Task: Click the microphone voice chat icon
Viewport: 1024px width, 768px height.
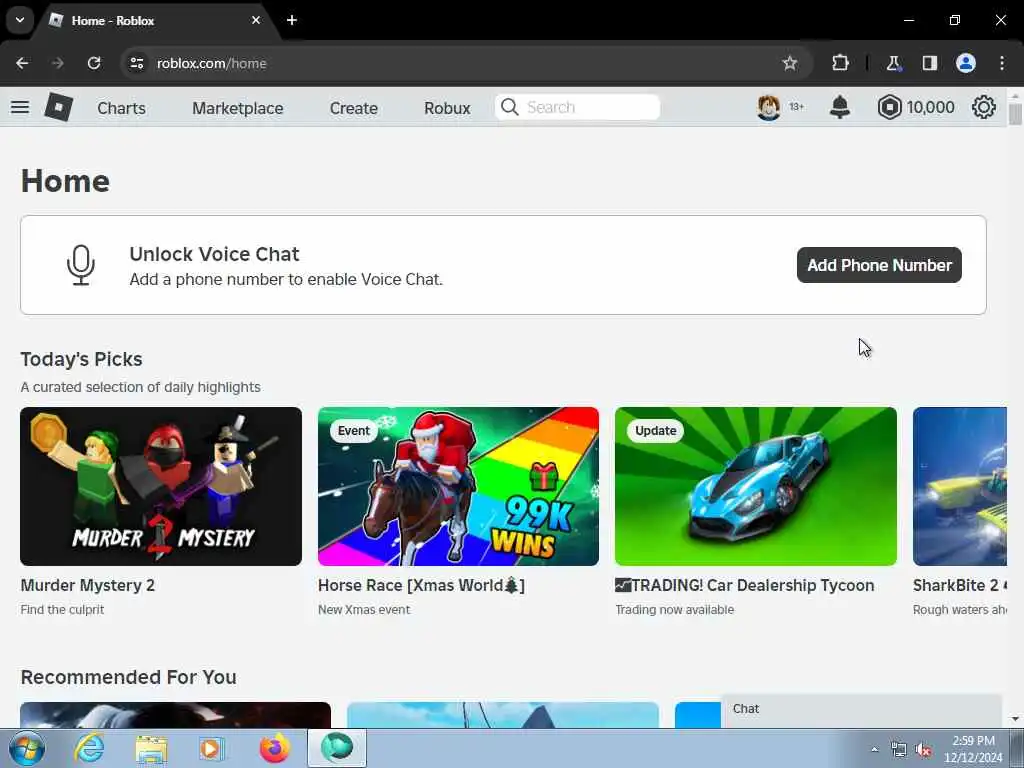Action: 81,265
